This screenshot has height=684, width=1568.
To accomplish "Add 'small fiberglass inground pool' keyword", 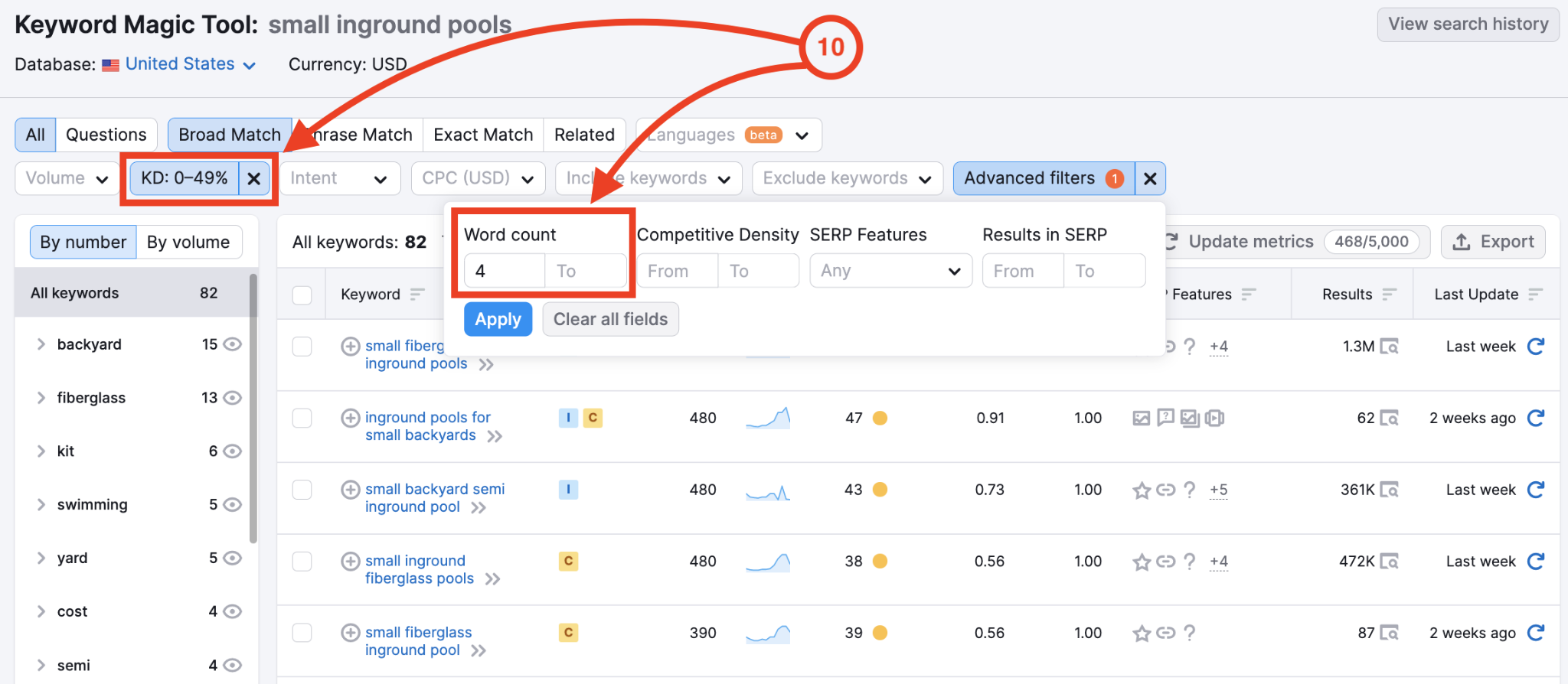I will tap(350, 632).
